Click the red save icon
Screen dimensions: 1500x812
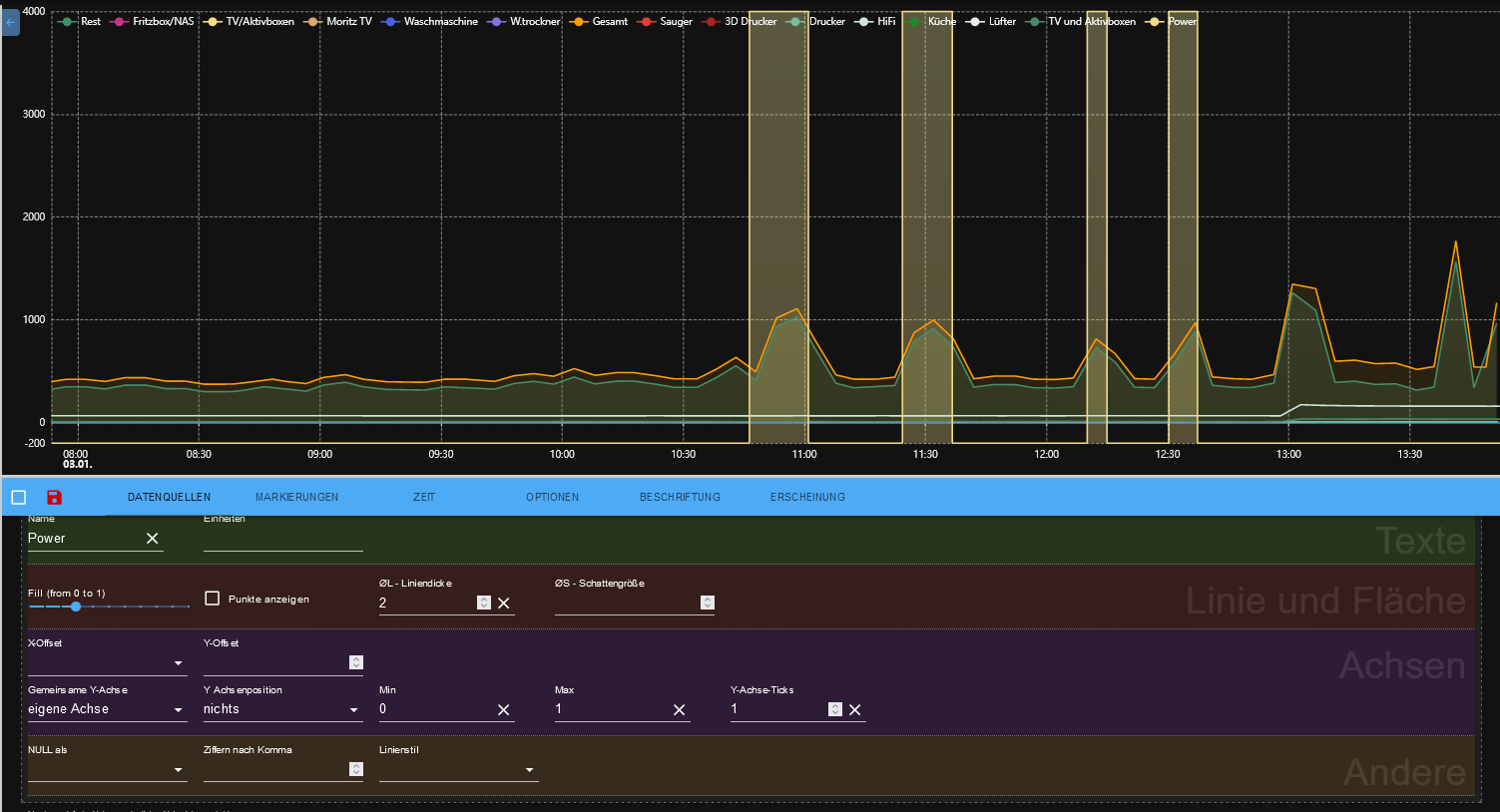coord(55,497)
